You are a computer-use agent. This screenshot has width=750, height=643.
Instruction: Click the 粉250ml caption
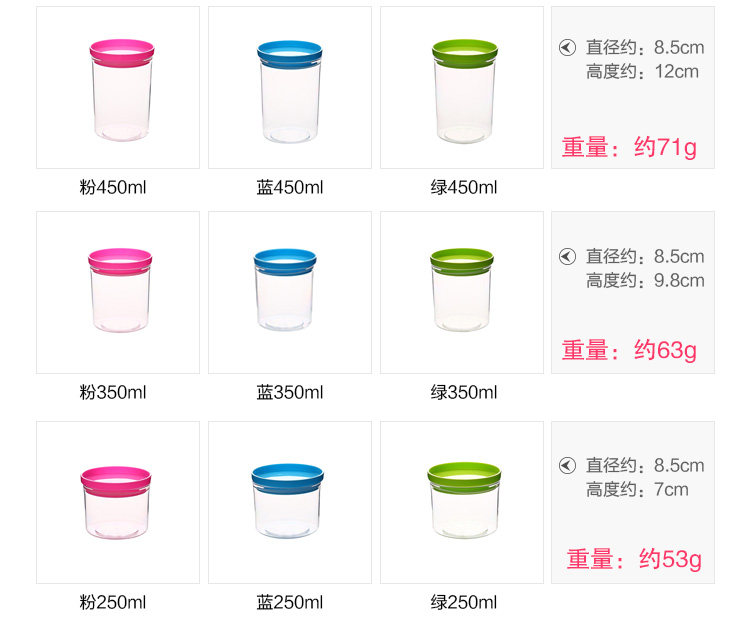point(113,602)
